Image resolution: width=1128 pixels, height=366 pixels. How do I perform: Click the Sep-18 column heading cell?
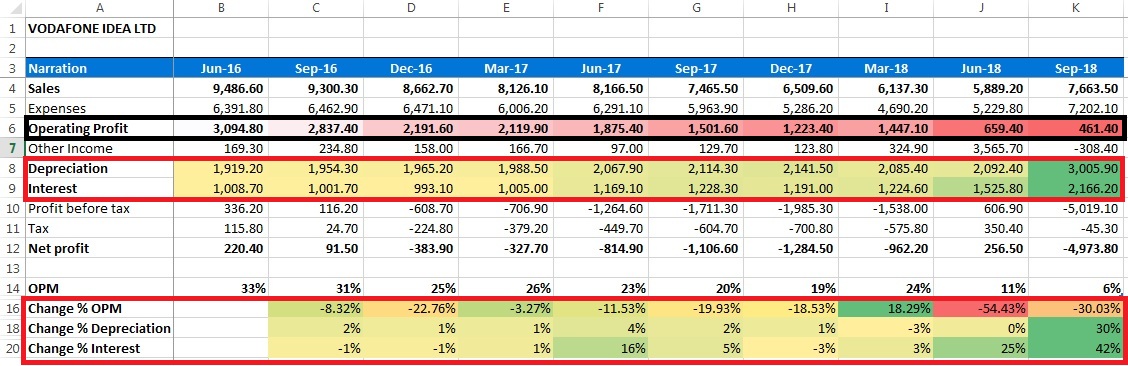[1077, 69]
